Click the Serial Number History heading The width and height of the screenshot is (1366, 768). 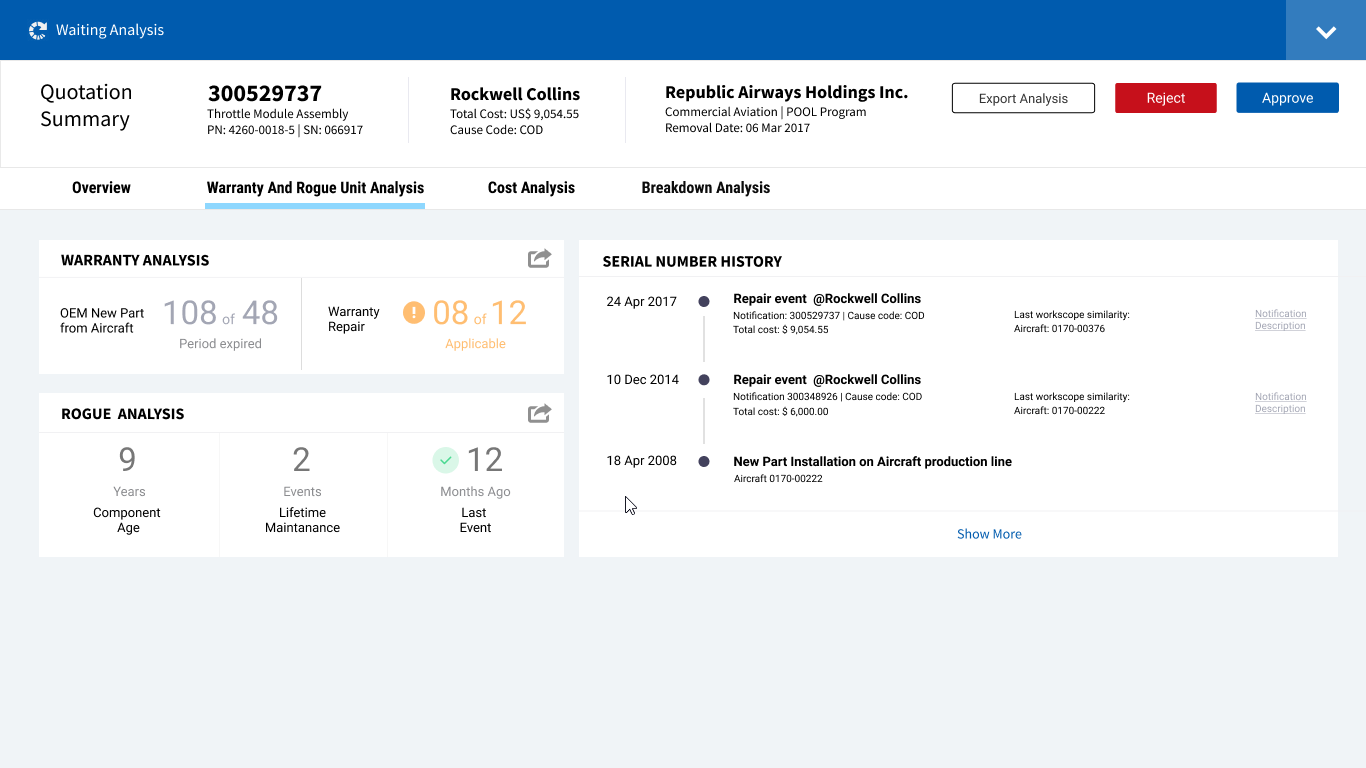click(x=692, y=262)
